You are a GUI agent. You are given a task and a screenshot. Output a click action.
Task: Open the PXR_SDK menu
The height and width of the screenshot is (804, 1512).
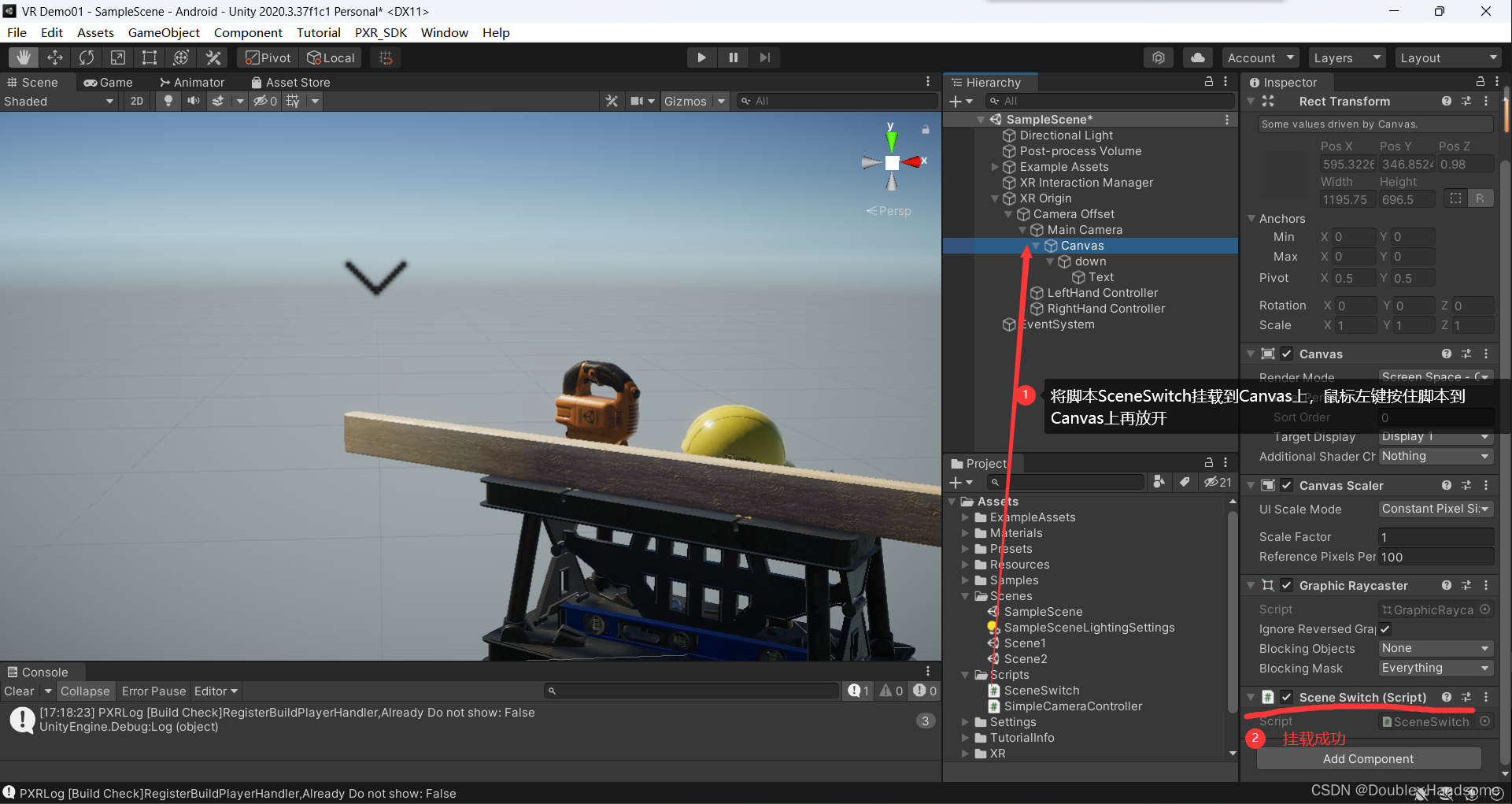click(x=381, y=32)
